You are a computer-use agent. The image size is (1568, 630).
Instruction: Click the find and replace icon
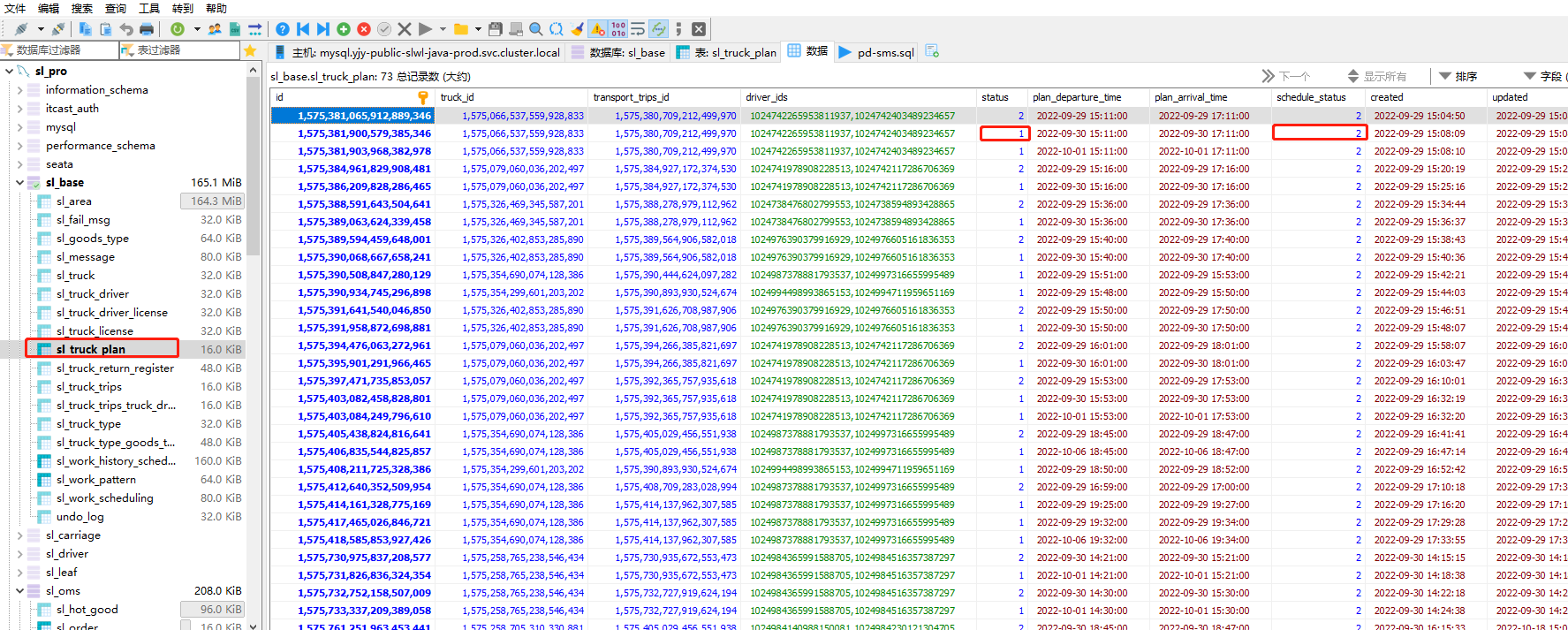557,29
